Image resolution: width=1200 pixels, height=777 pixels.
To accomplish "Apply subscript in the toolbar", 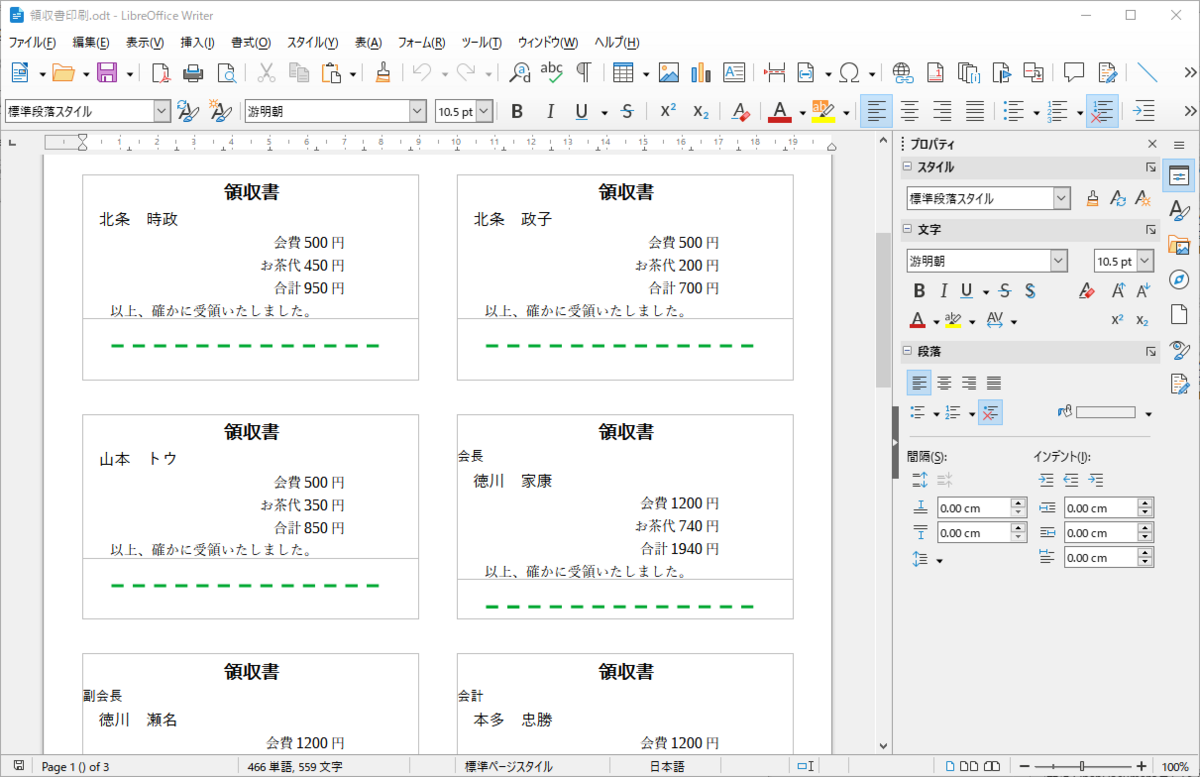I will point(701,111).
